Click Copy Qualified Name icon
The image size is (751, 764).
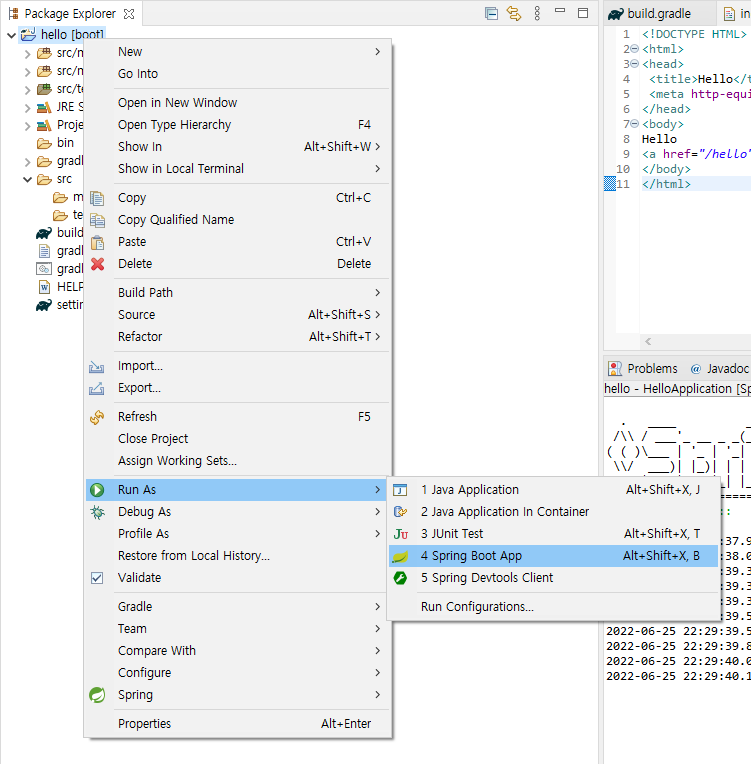tap(97, 220)
